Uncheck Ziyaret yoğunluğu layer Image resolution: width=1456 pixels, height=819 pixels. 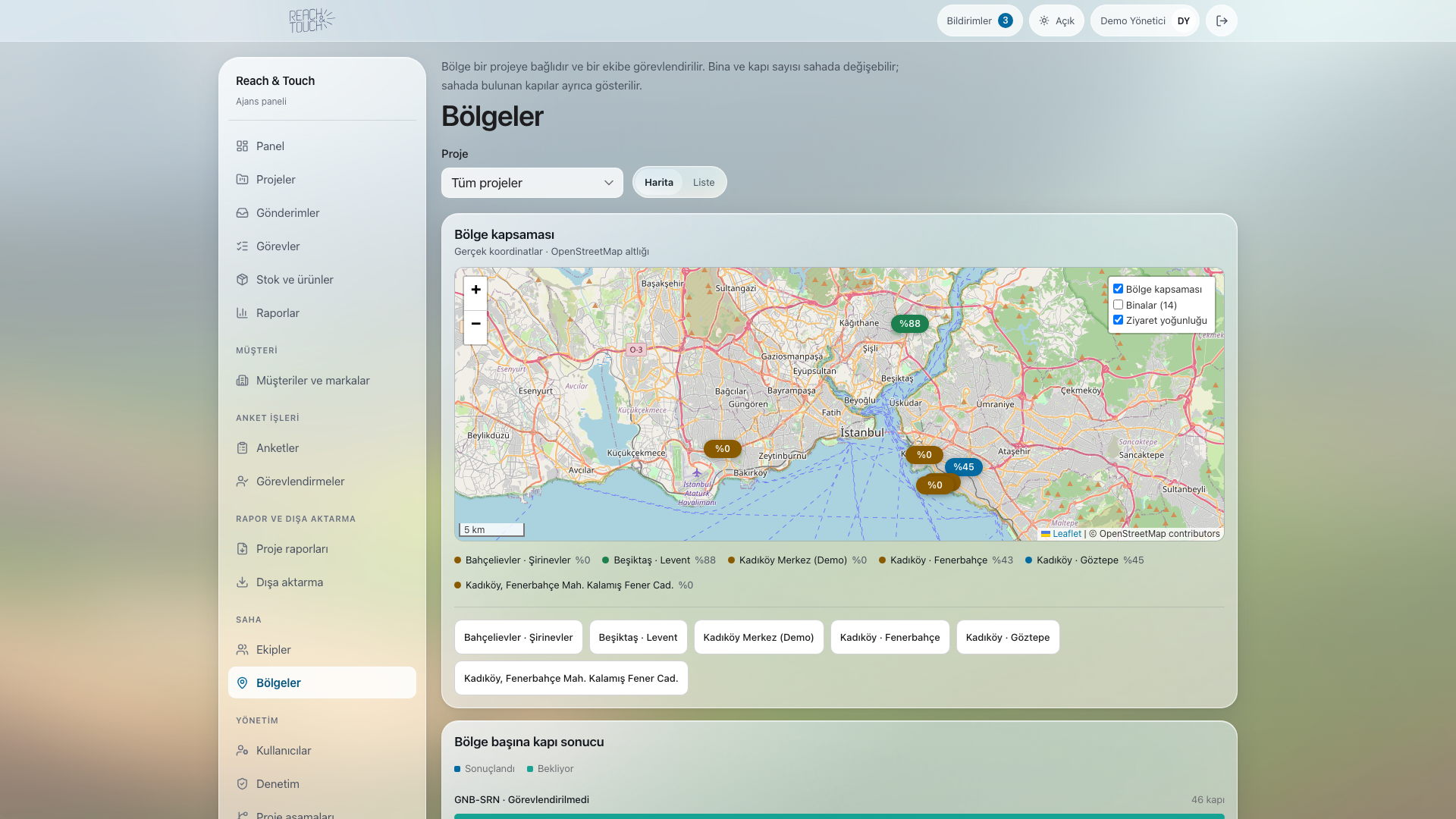point(1118,320)
